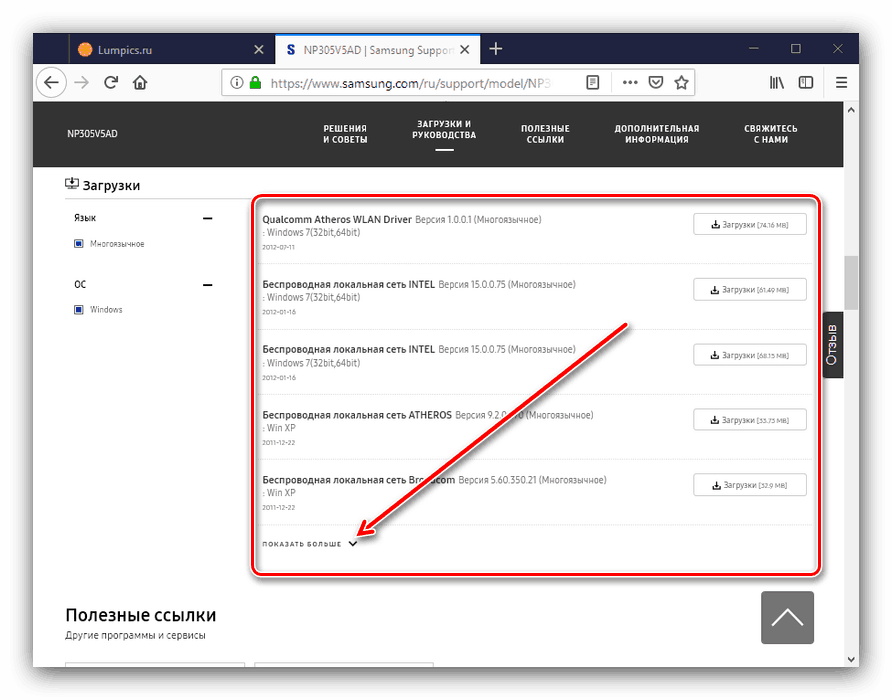Viewport: 892px width, 700px height.
Task: Save page to Pocket icon
Action: click(656, 83)
